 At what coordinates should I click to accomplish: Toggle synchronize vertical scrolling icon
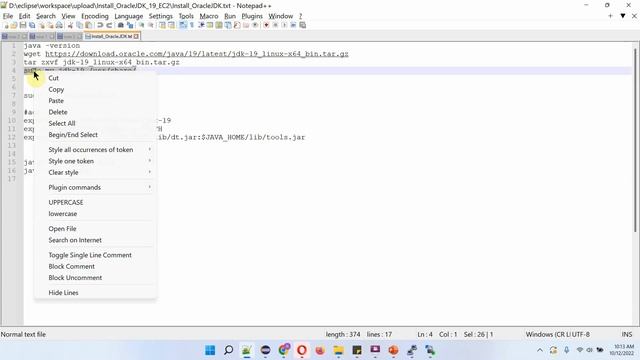(x=162, y=25)
